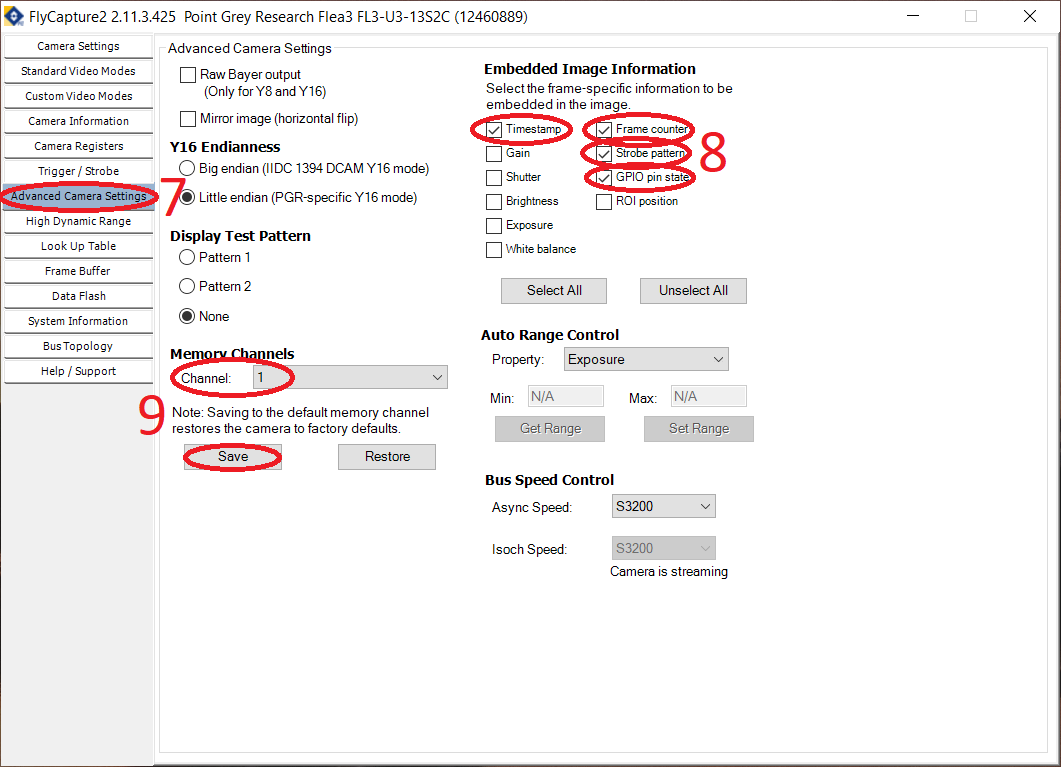Click the FlyCapture2 application icon in titlebar
This screenshot has width=1061, height=767.
(x=13, y=16)
